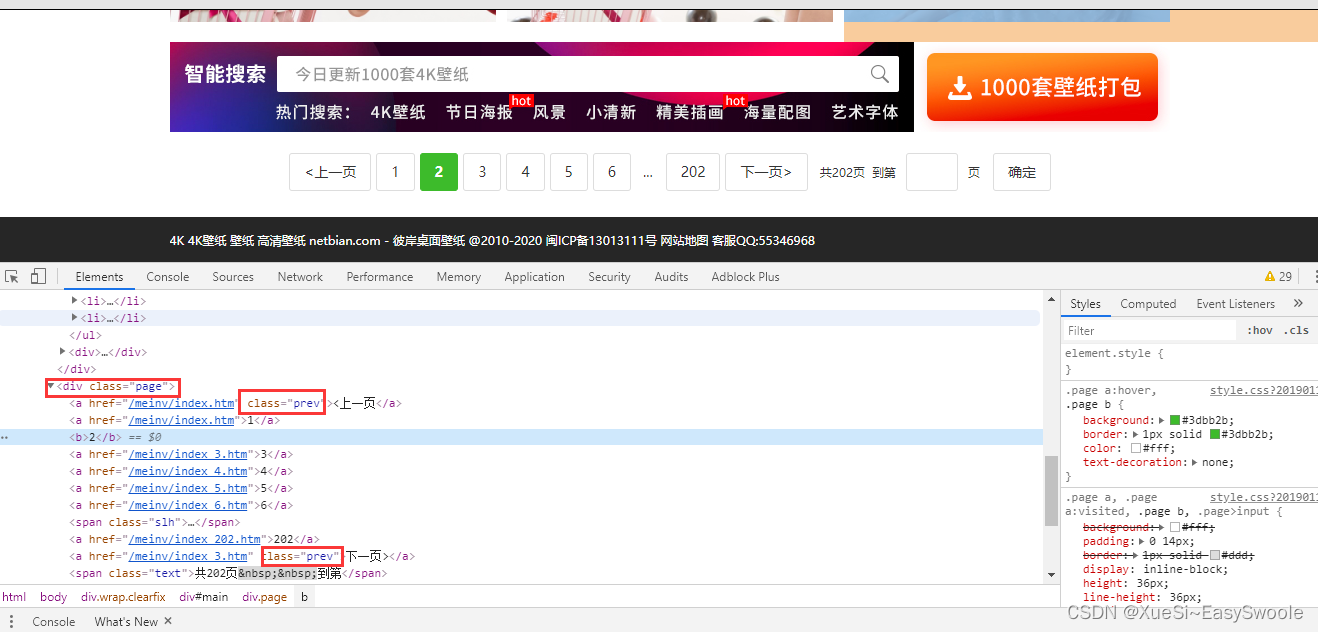The width and height of the screenshot is (1318, 632).
Task: Select the inspect element cursor icon
Action: (x=12, y=277)
